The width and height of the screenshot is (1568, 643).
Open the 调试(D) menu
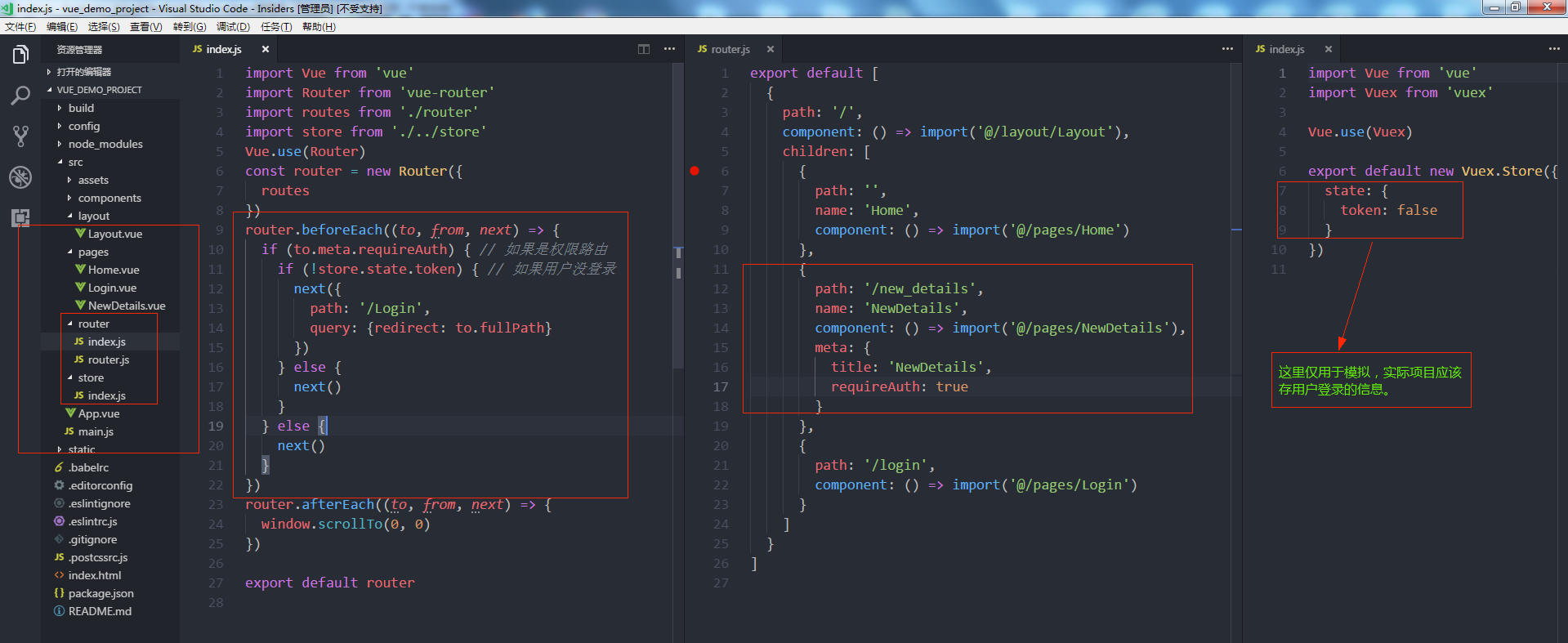pos(233,27)
